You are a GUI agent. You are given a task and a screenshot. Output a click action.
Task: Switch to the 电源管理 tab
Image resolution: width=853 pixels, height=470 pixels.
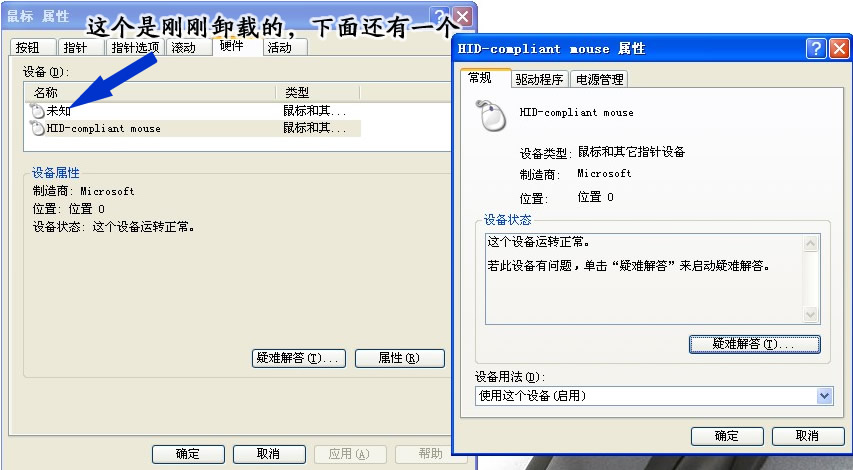[x=600, y=80]
